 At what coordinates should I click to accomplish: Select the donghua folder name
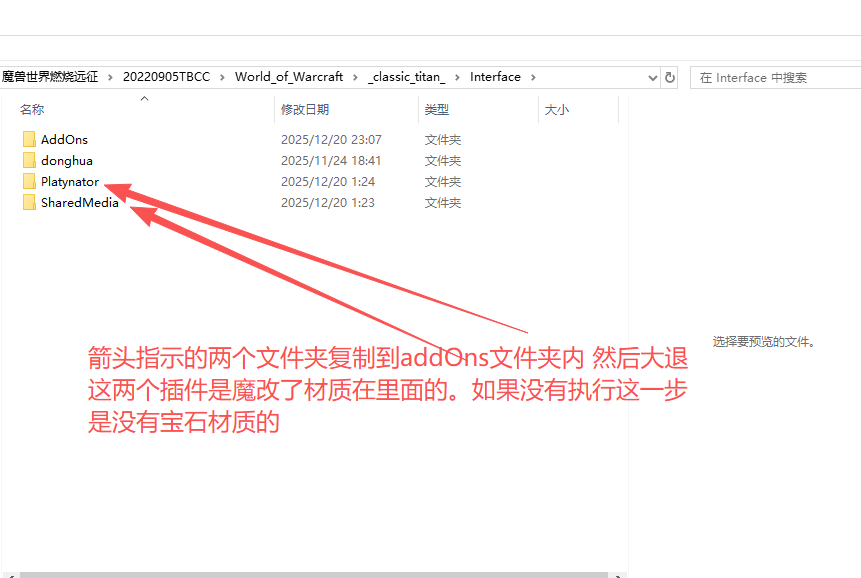66,161
